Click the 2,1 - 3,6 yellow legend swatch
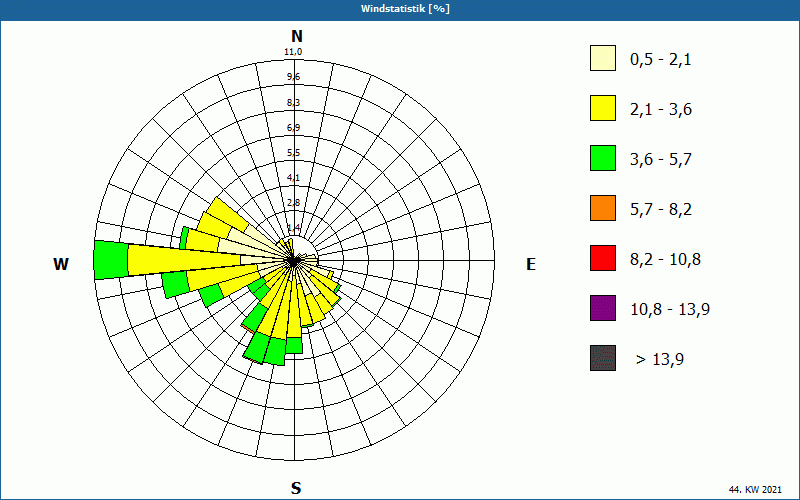 point(603,108)
